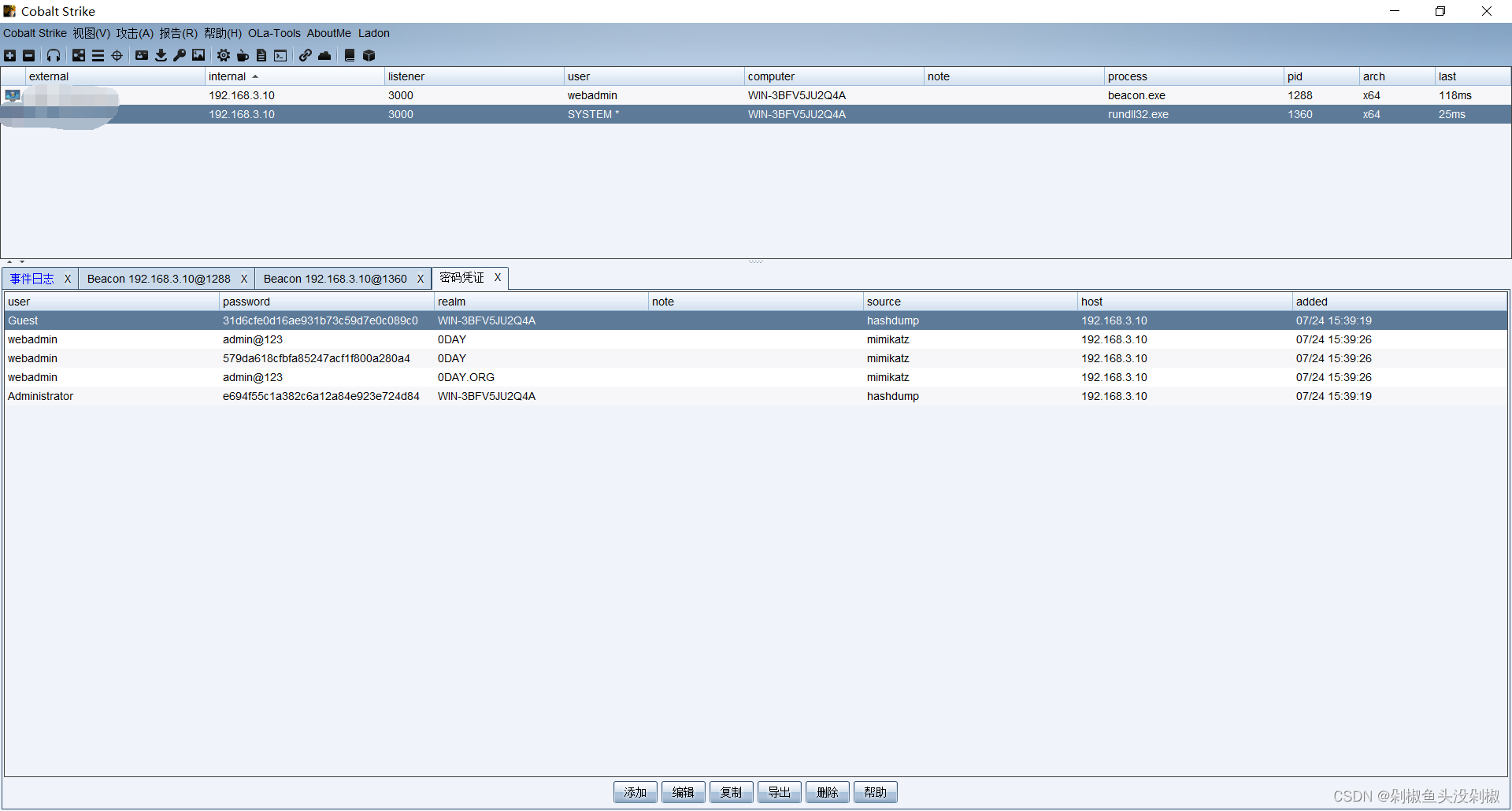
Task: Open Listeners via the headphones icon
Action: coord(54,55)
